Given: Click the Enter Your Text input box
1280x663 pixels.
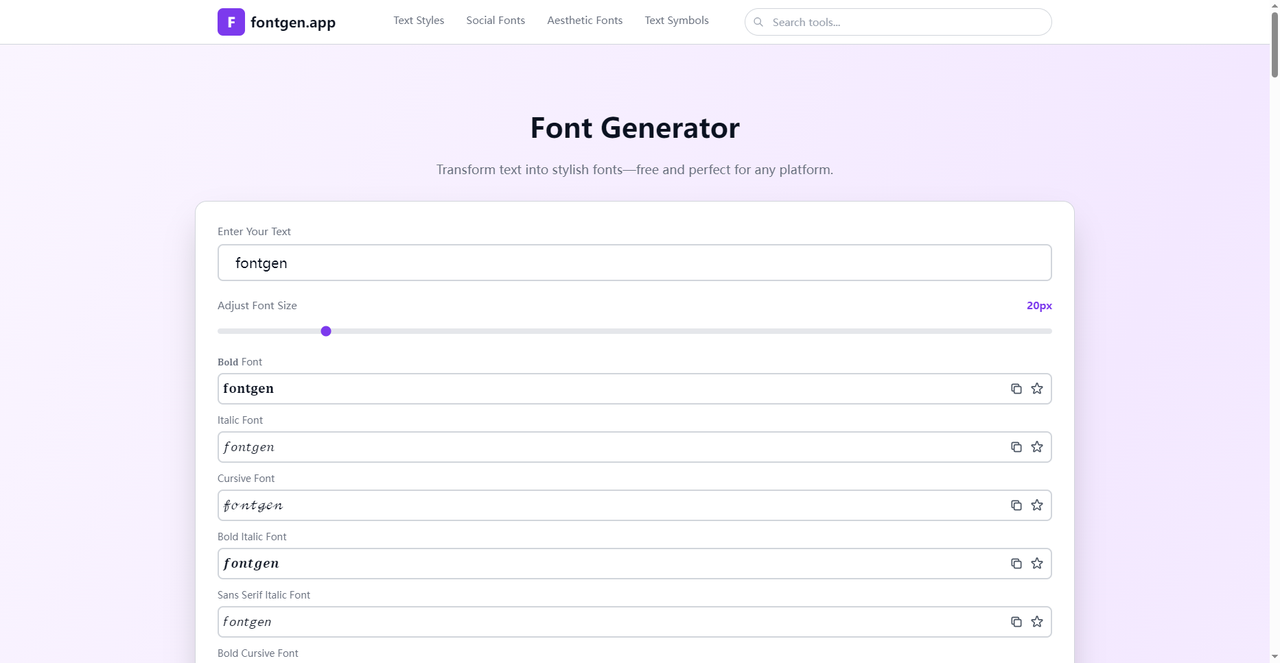Looking at the screenshot, I should point(634,263).
